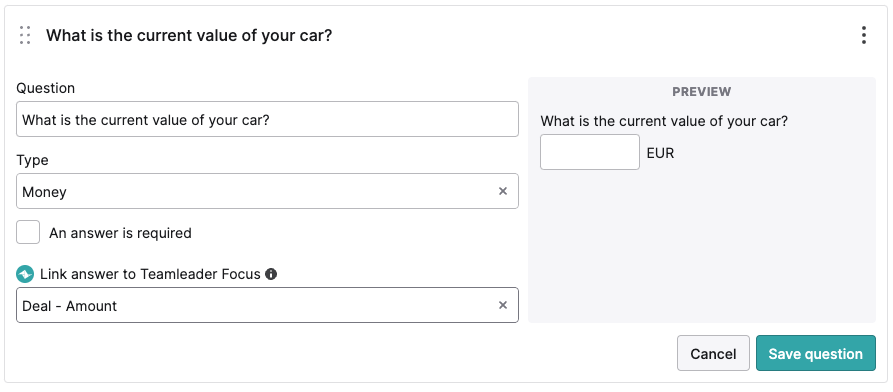This screenshot has width=893, height=392.
Task: Expand the Deal - Amount link dropdown
Action: [x=267, y=305]
